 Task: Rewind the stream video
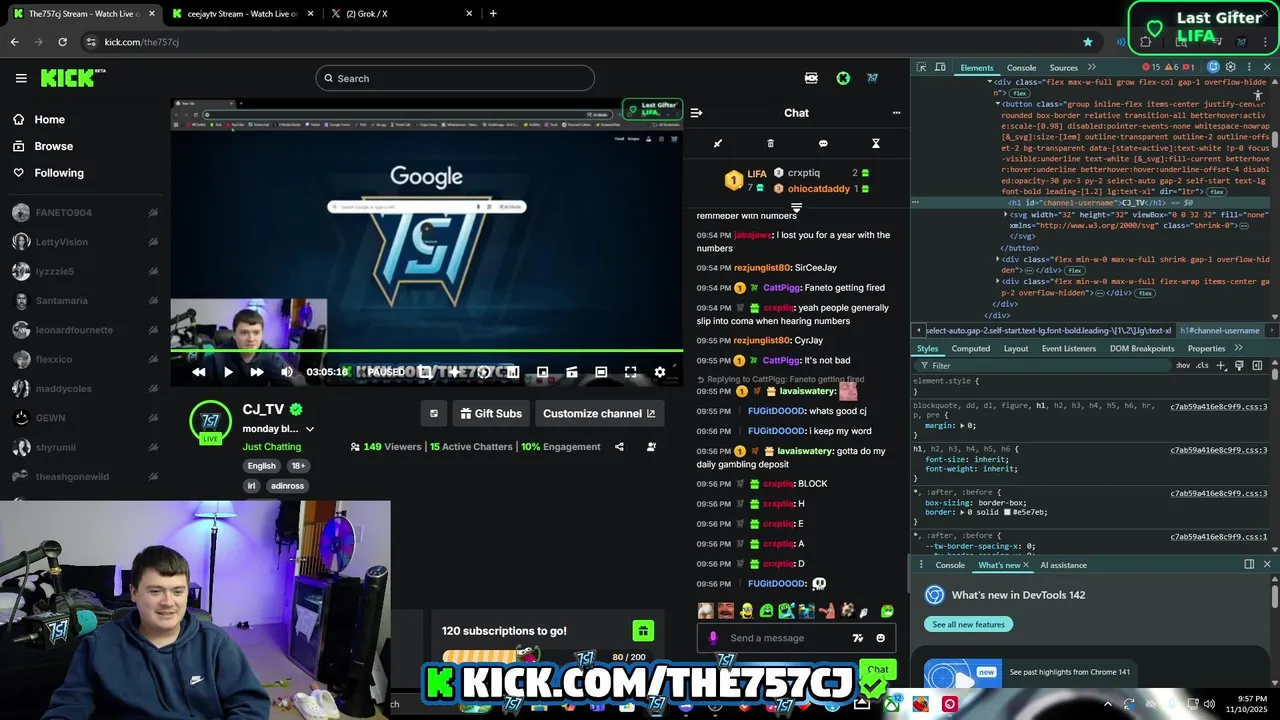click(198, 372)
